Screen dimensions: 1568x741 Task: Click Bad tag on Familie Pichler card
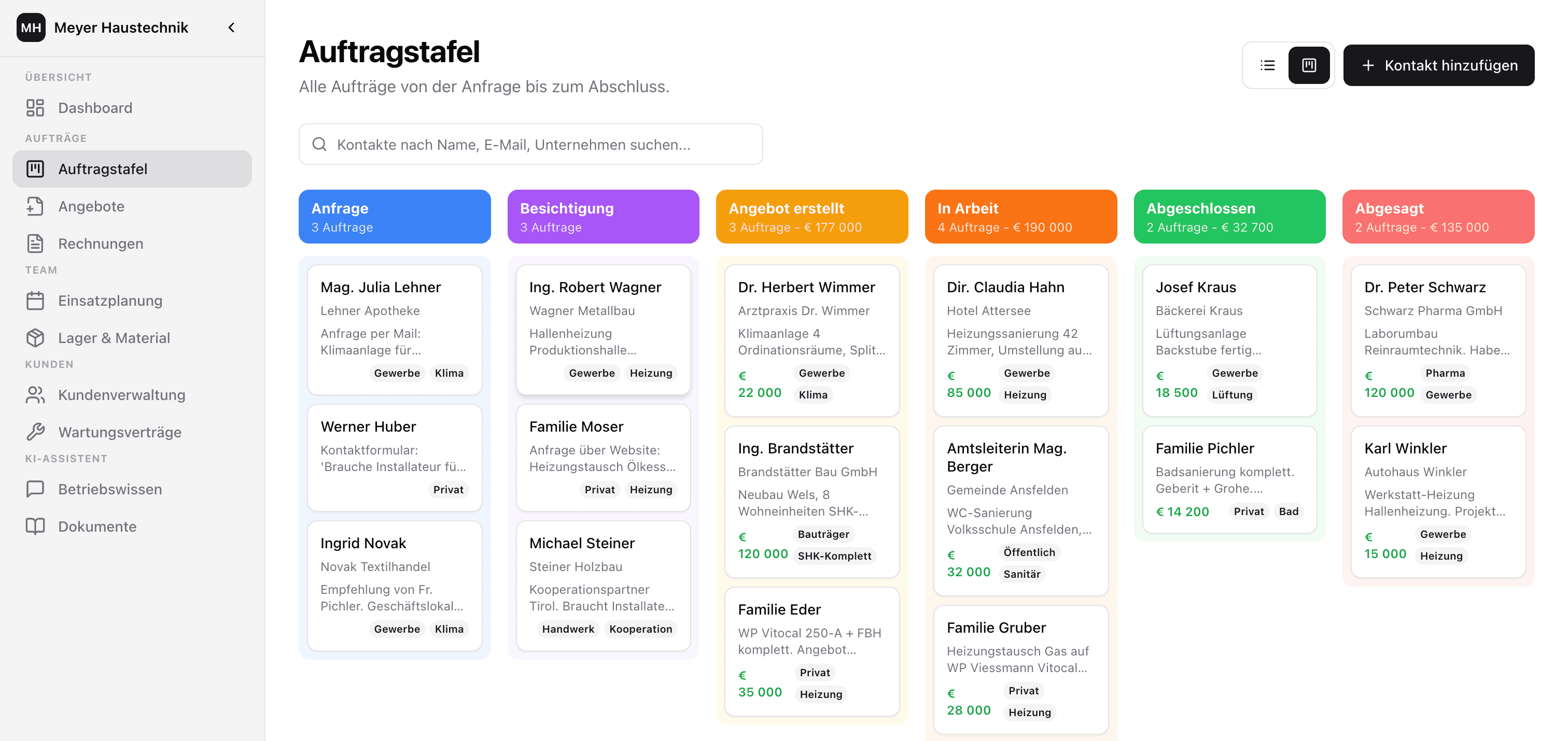(x=1288, y=511)
